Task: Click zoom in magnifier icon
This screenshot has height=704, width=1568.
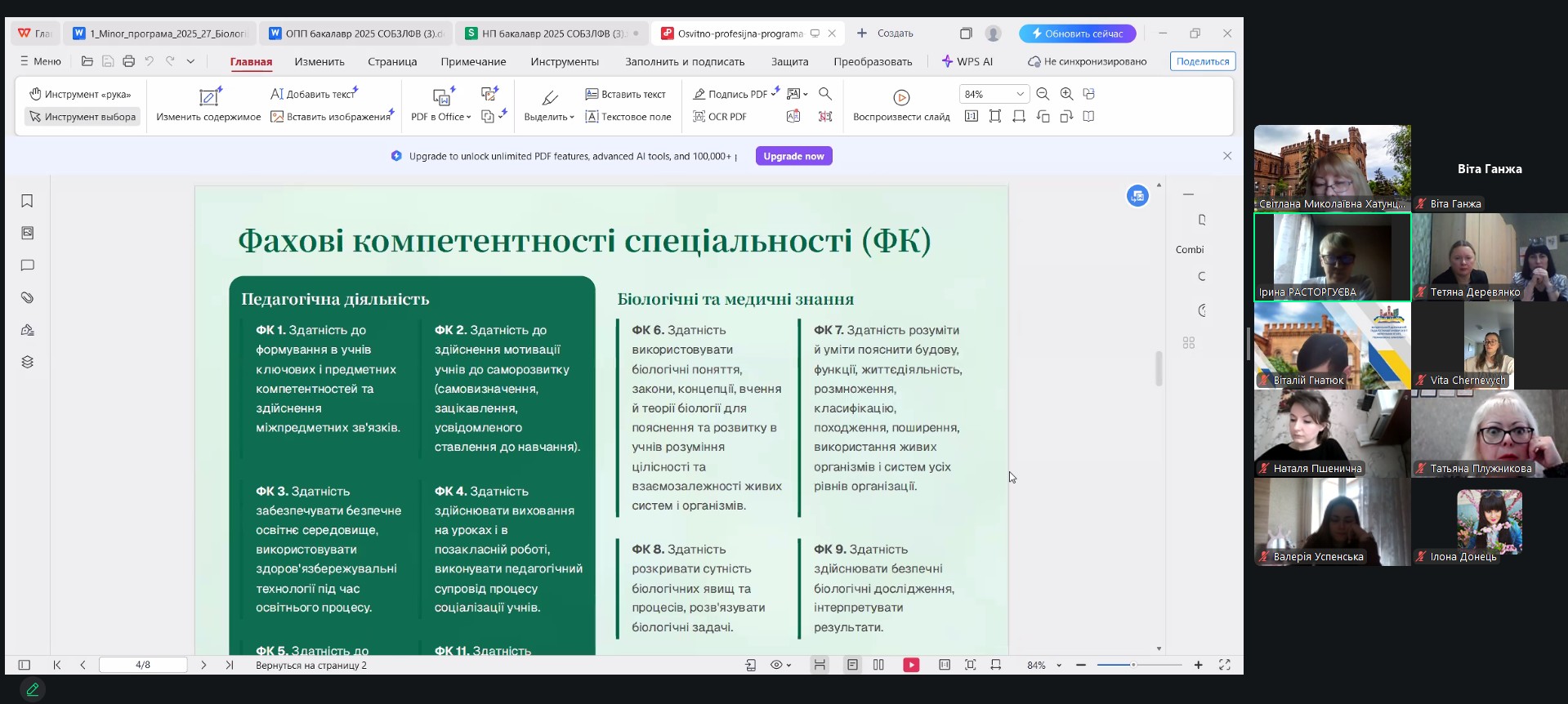Action: coord(1066,94)
